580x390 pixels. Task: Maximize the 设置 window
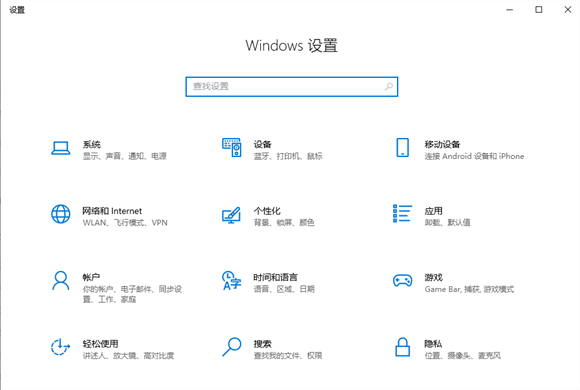[x=539, y=10]
